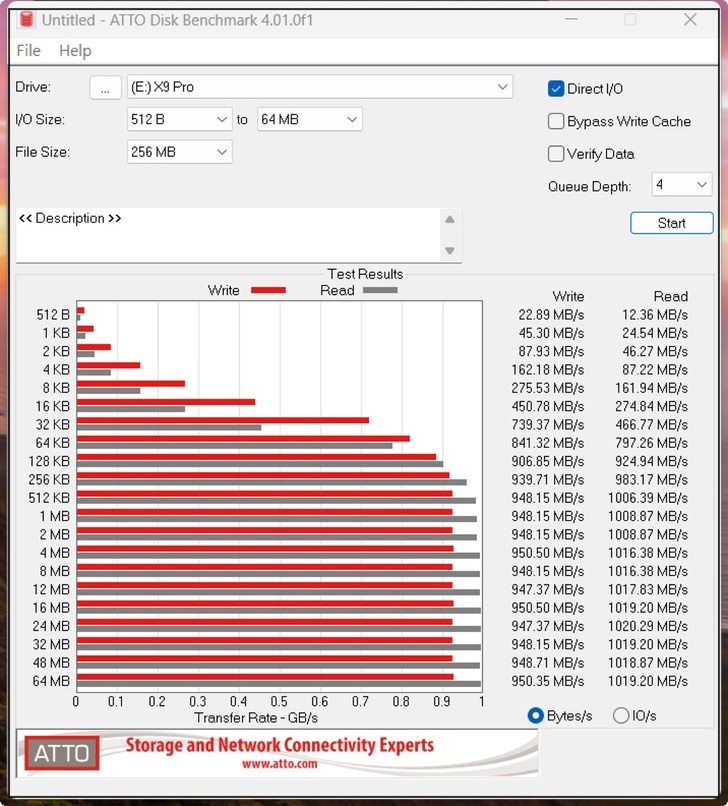Open the File Size dropdown 256 MB
728x806 pixels.
click(x=179, y=152)
